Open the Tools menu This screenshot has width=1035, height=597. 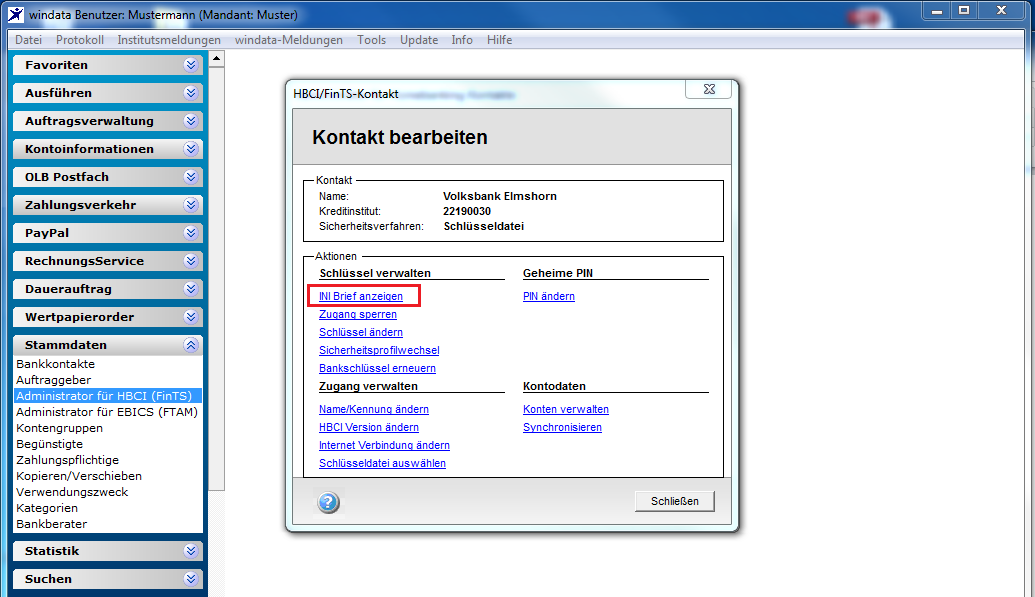coord(372,40)
